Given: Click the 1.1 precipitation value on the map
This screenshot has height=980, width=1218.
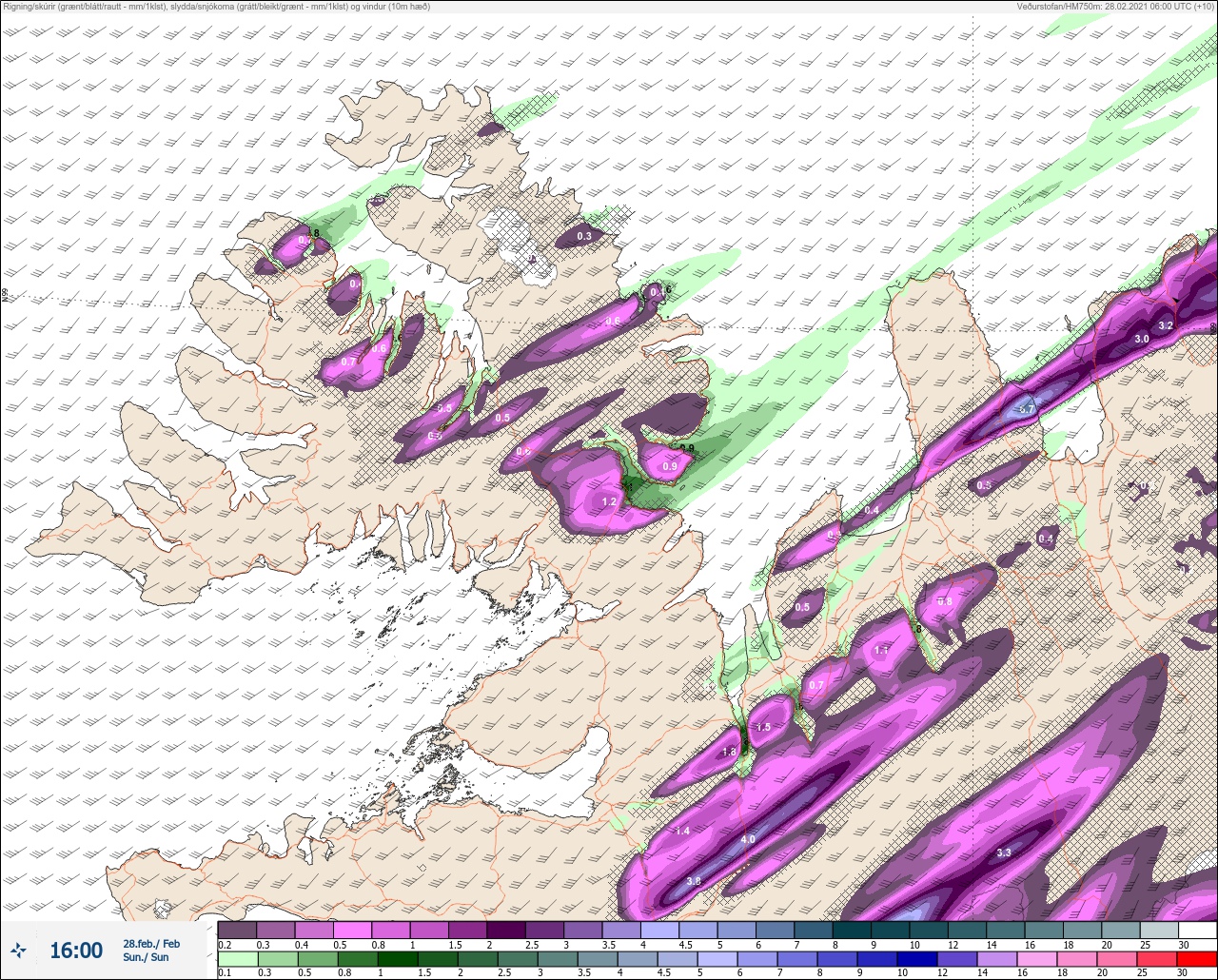Looking at the screenshot, I should pos(881,650).
